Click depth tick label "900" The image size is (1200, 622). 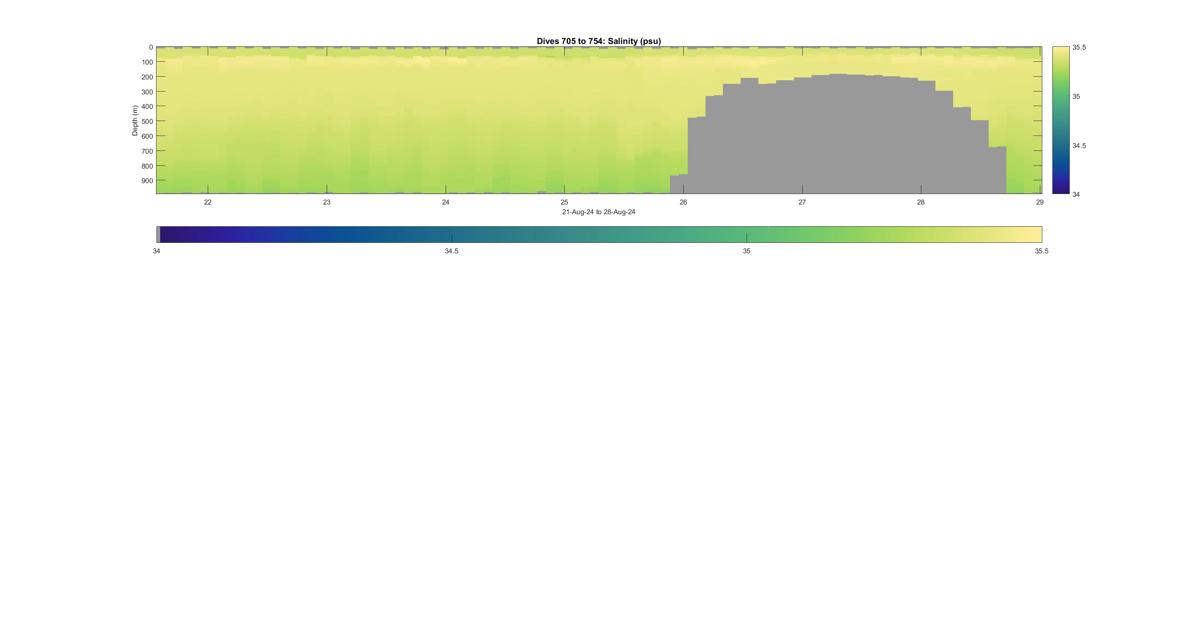(x=147, y=181)
